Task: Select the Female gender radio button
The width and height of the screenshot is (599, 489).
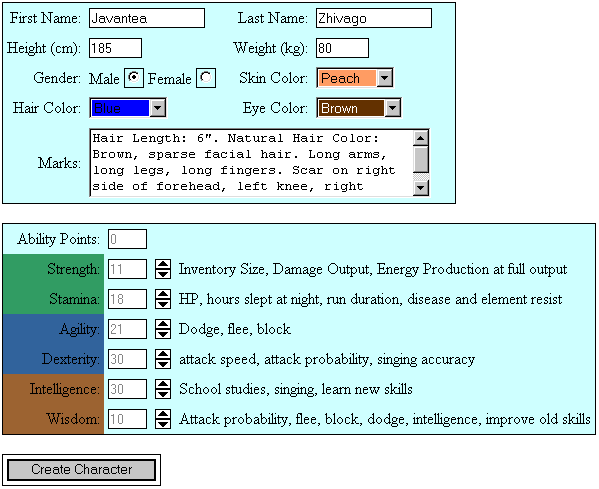Action: tap(206, 78)
